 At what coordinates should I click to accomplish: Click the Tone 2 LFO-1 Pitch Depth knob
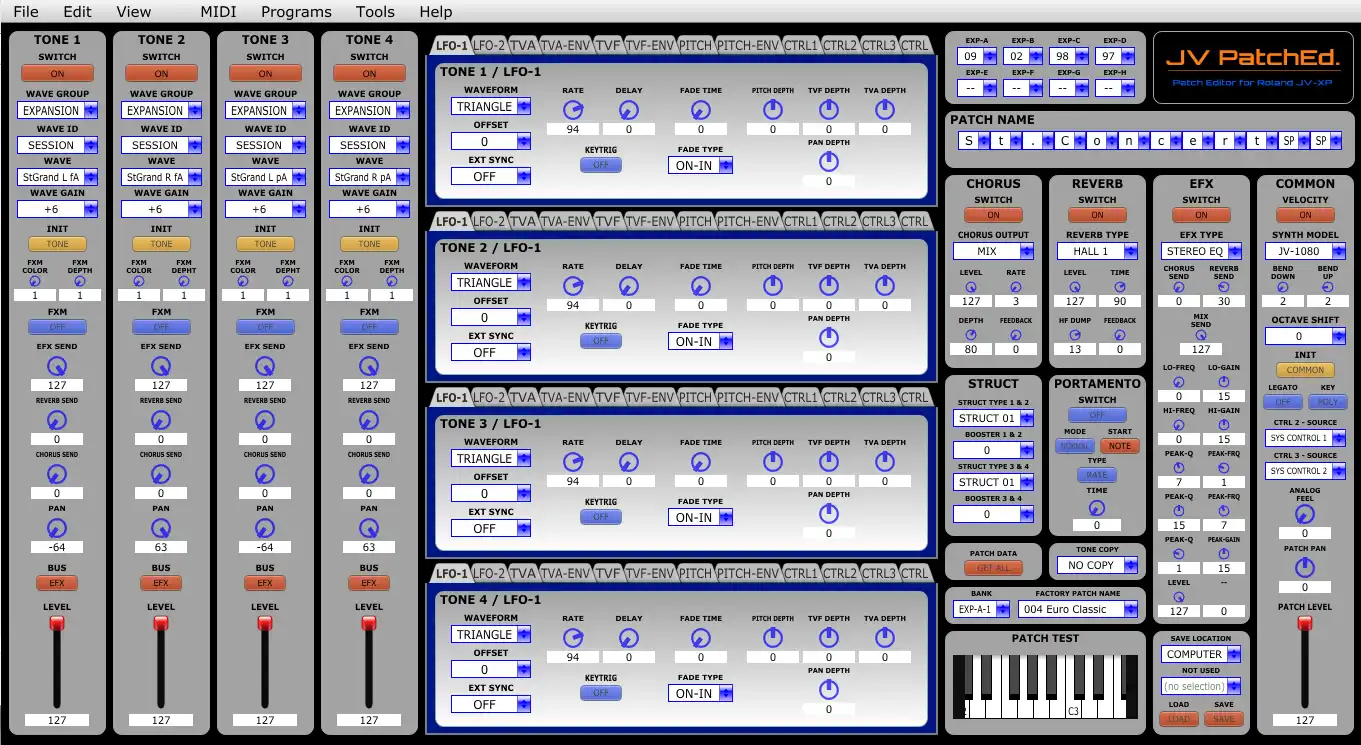pyautogui.click(x=773, y=285)
